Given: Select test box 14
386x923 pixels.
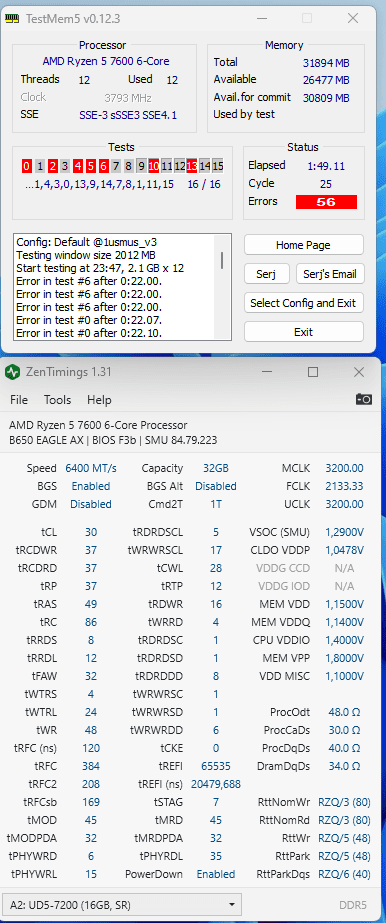Looking at the screenshot, I should (205, 166).
